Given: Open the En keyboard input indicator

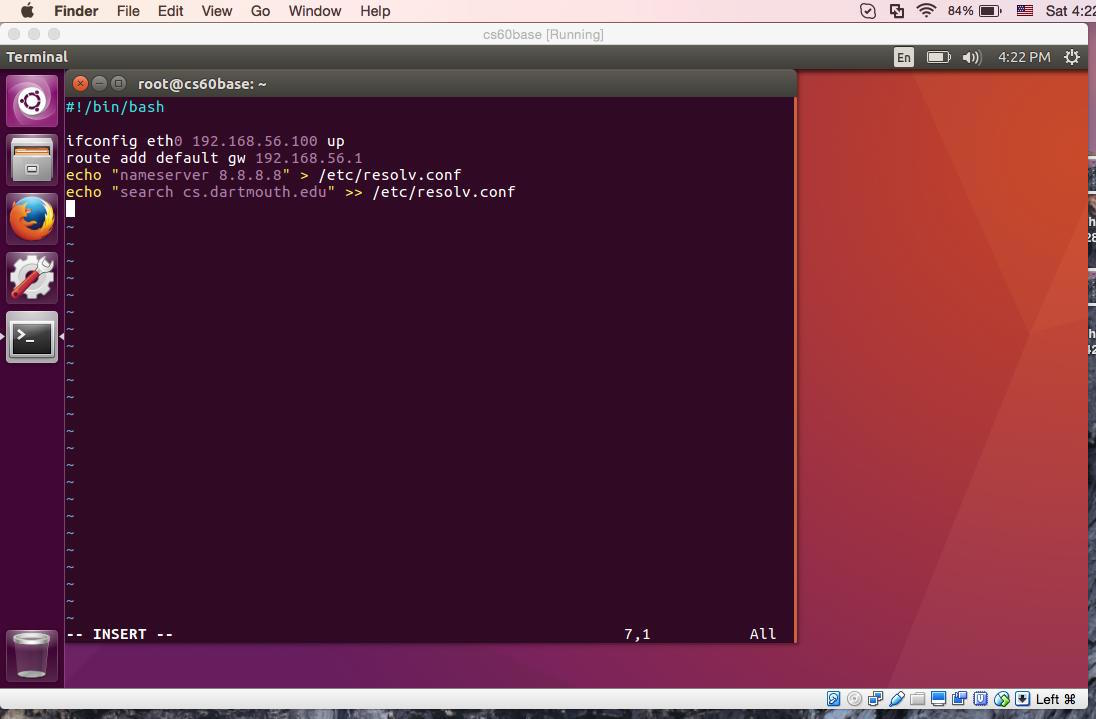Looking at the screenshot, I should 904,57.
